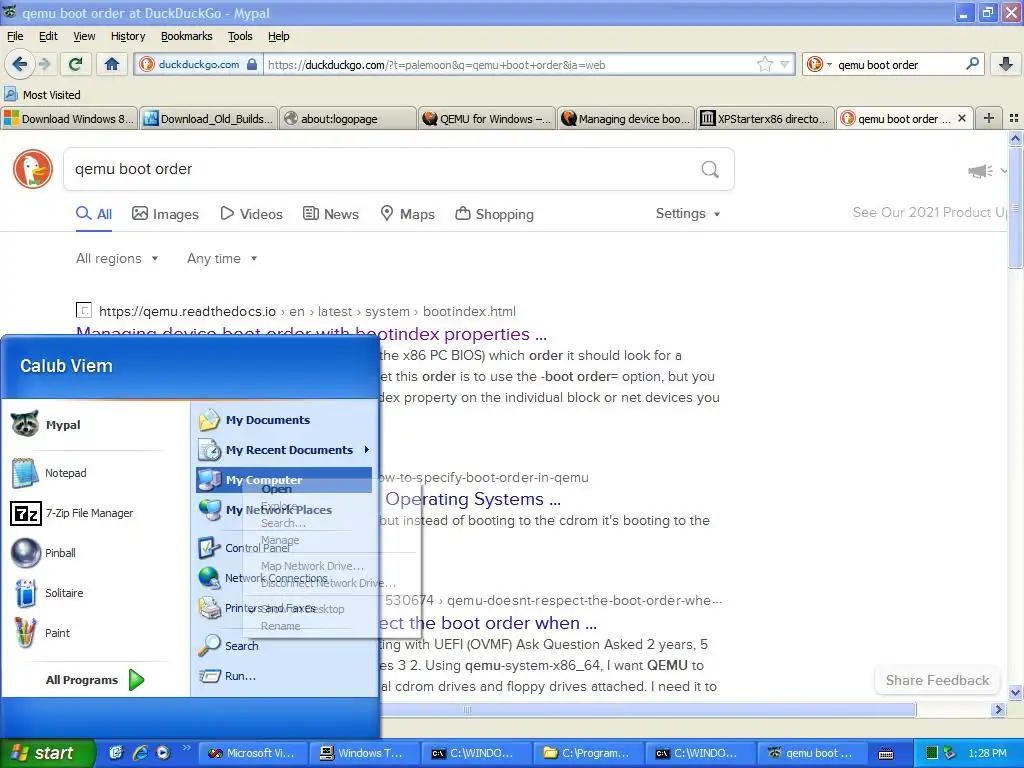Click horizontal scrollbar right arrow
1024x768 pixels.
(998, 709)
